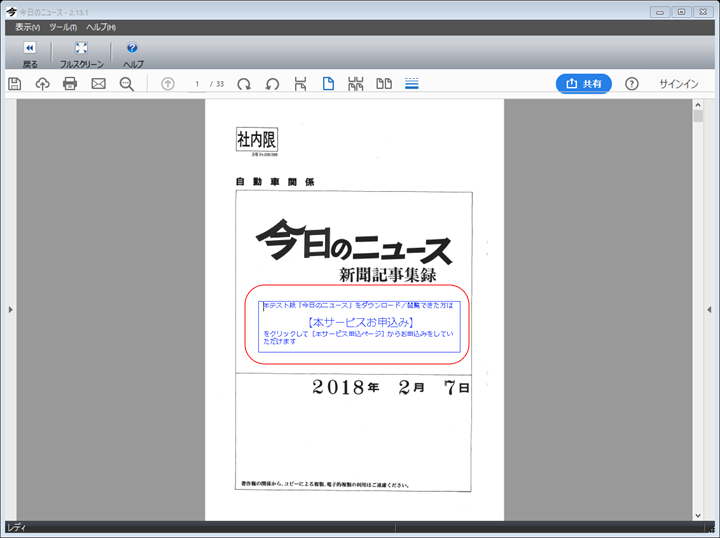The image size is (720, 538).
Task: Click the save (floppy disk) icon
Action: [14, 84]
